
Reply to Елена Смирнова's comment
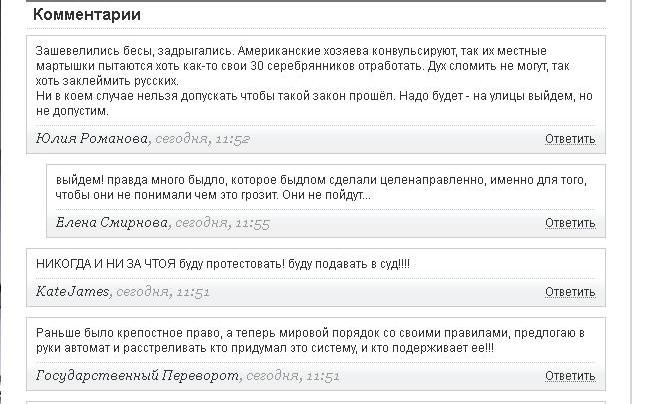pyautogui.click(x=570, y=222)
